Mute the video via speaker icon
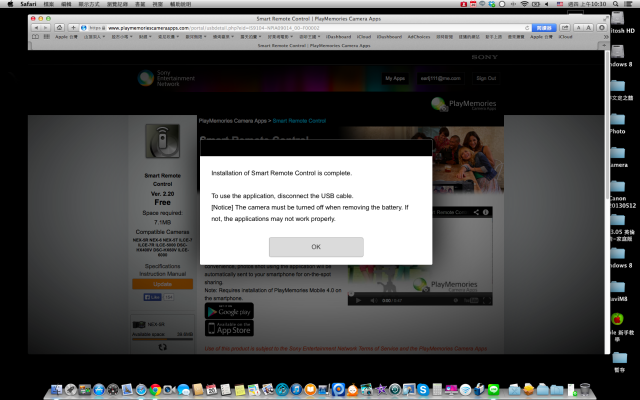The width and height of the screenshot is (640, 400). [373, 301]
